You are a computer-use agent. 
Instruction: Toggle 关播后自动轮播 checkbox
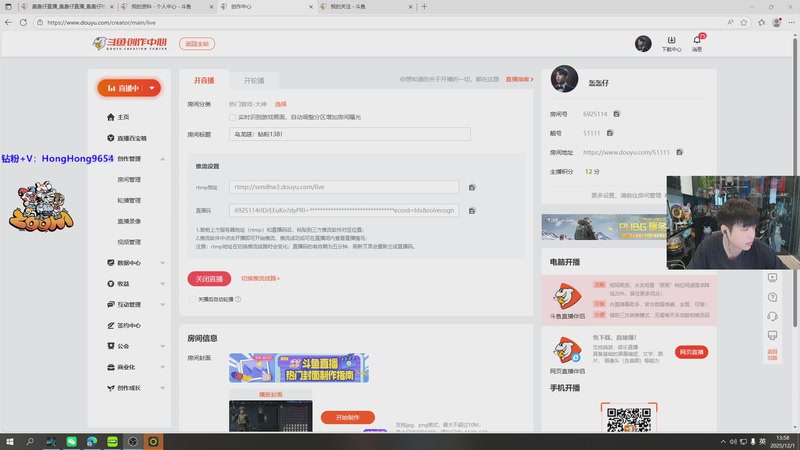(192, 299)
